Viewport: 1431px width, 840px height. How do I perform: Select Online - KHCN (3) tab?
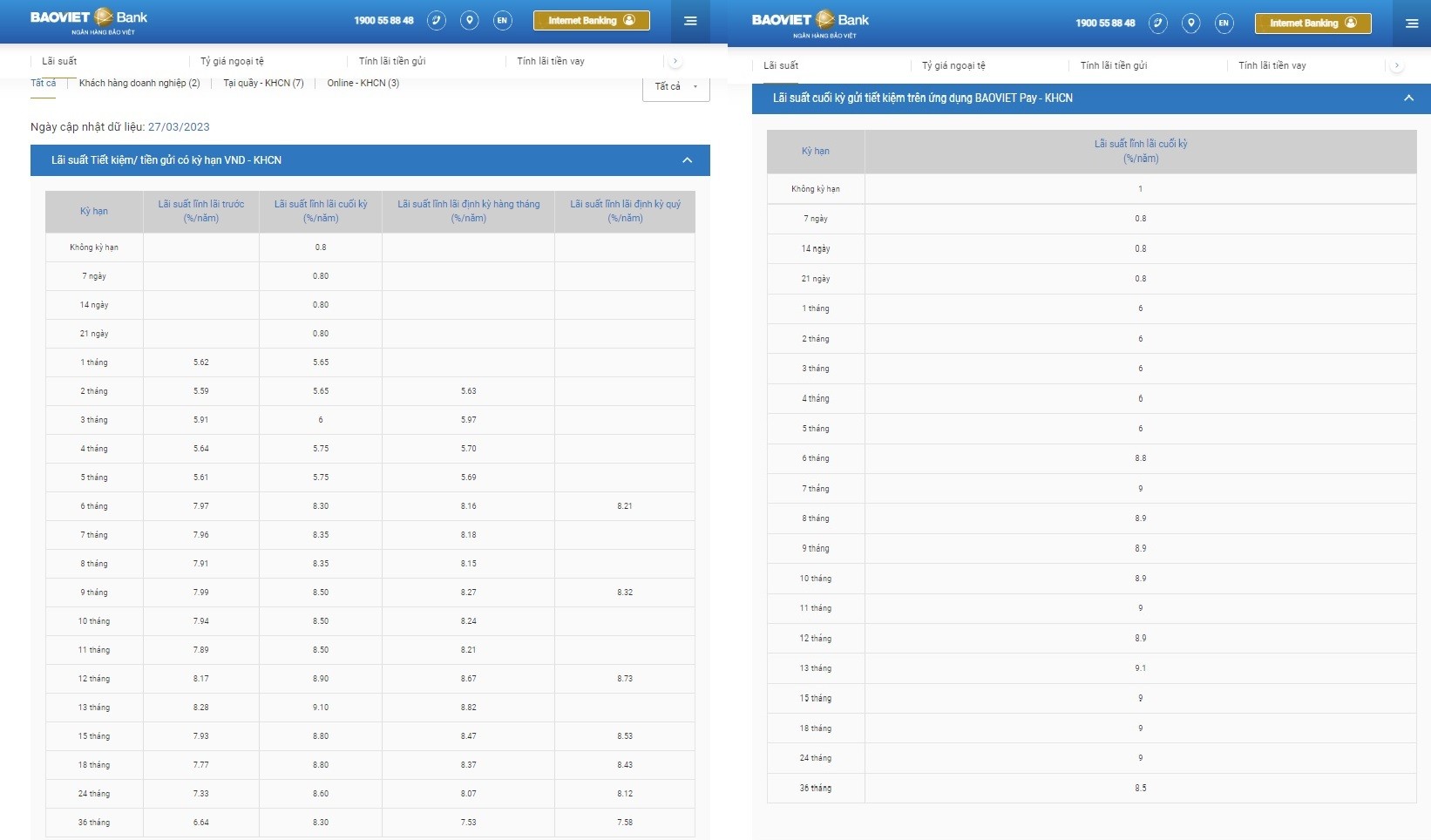click(363, 84)
